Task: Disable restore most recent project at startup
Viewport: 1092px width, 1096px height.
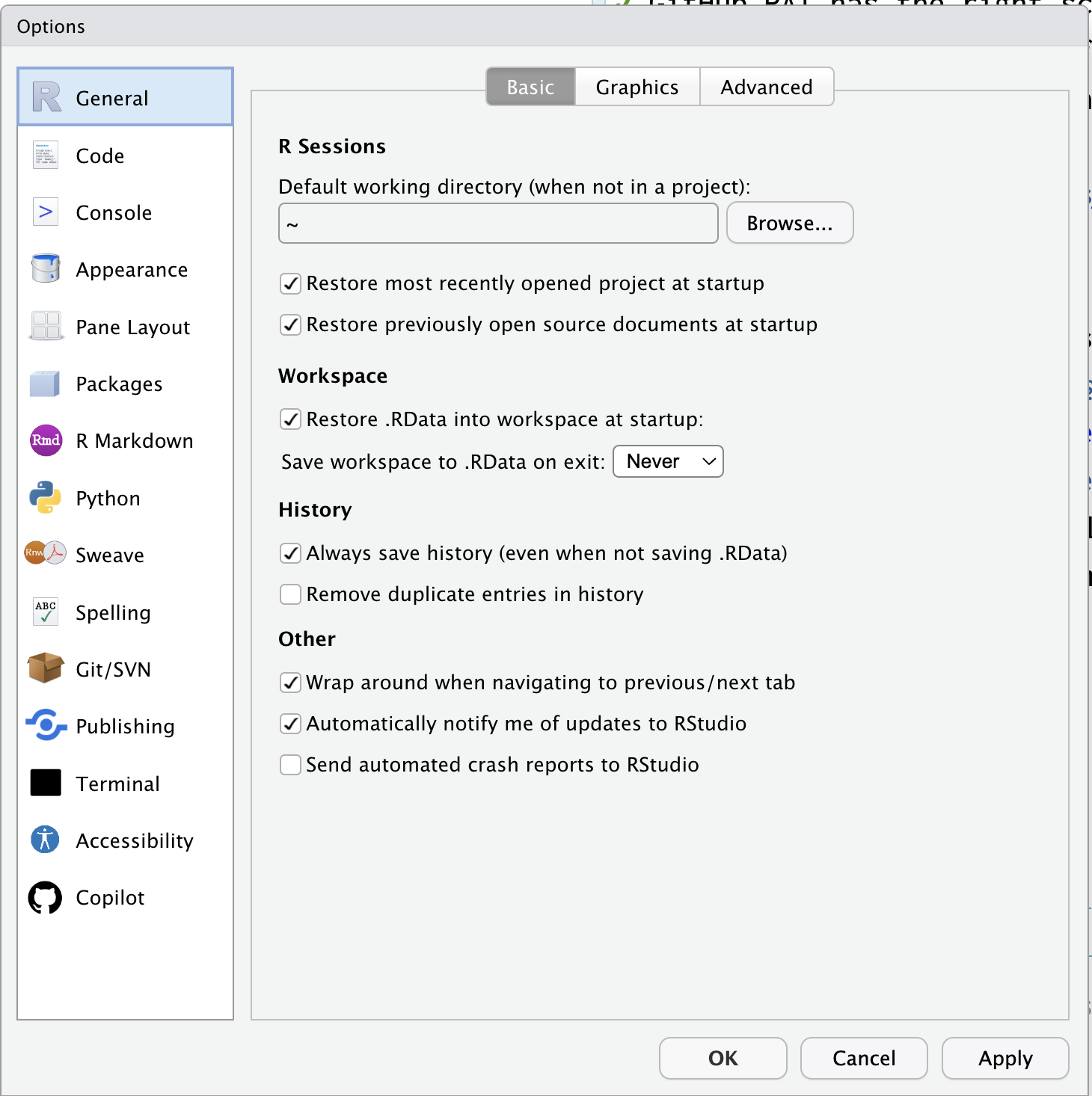Action: pyautogui.click(x=290, y=284)
